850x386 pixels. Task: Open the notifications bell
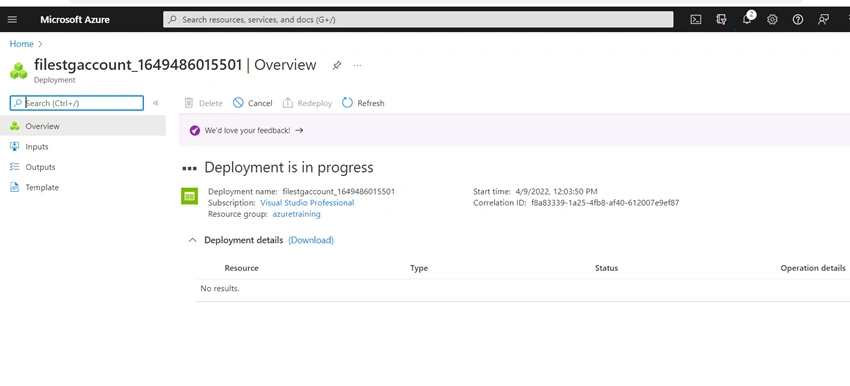coord(747,20)
